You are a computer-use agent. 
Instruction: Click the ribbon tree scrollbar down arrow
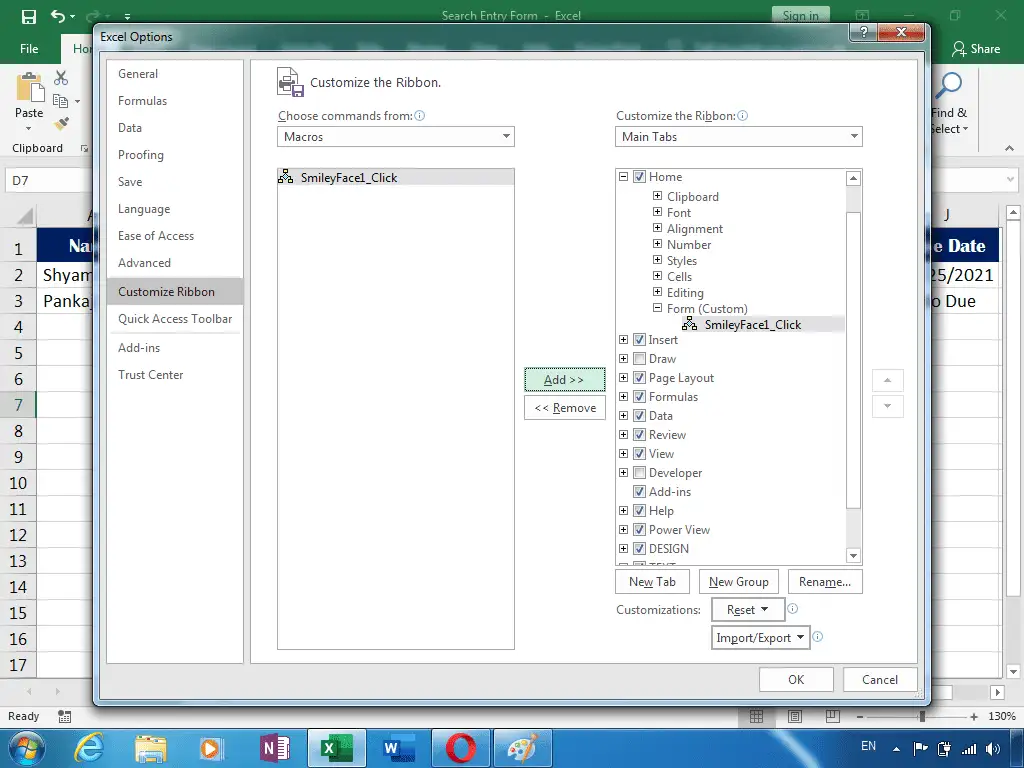point(853,556)
